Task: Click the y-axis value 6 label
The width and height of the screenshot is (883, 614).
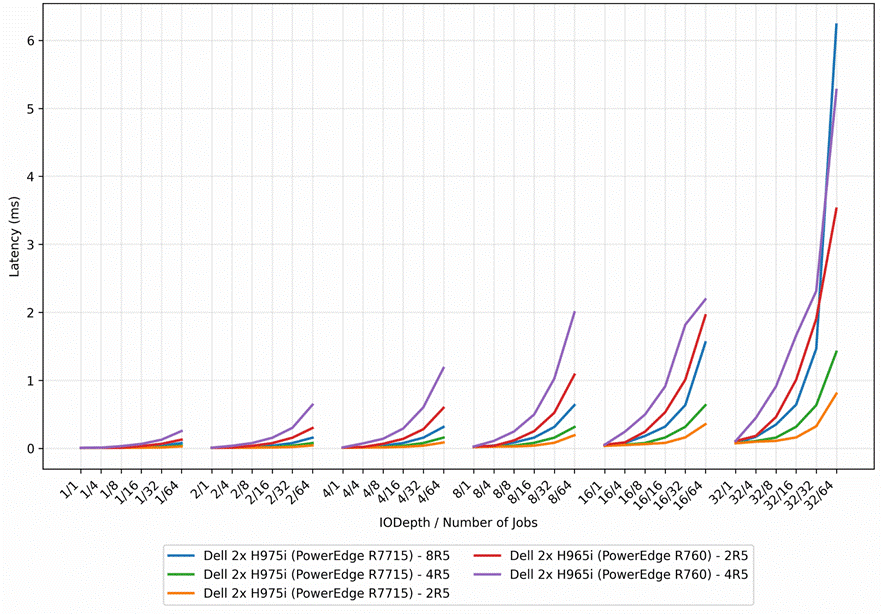Action: point(32,41)
